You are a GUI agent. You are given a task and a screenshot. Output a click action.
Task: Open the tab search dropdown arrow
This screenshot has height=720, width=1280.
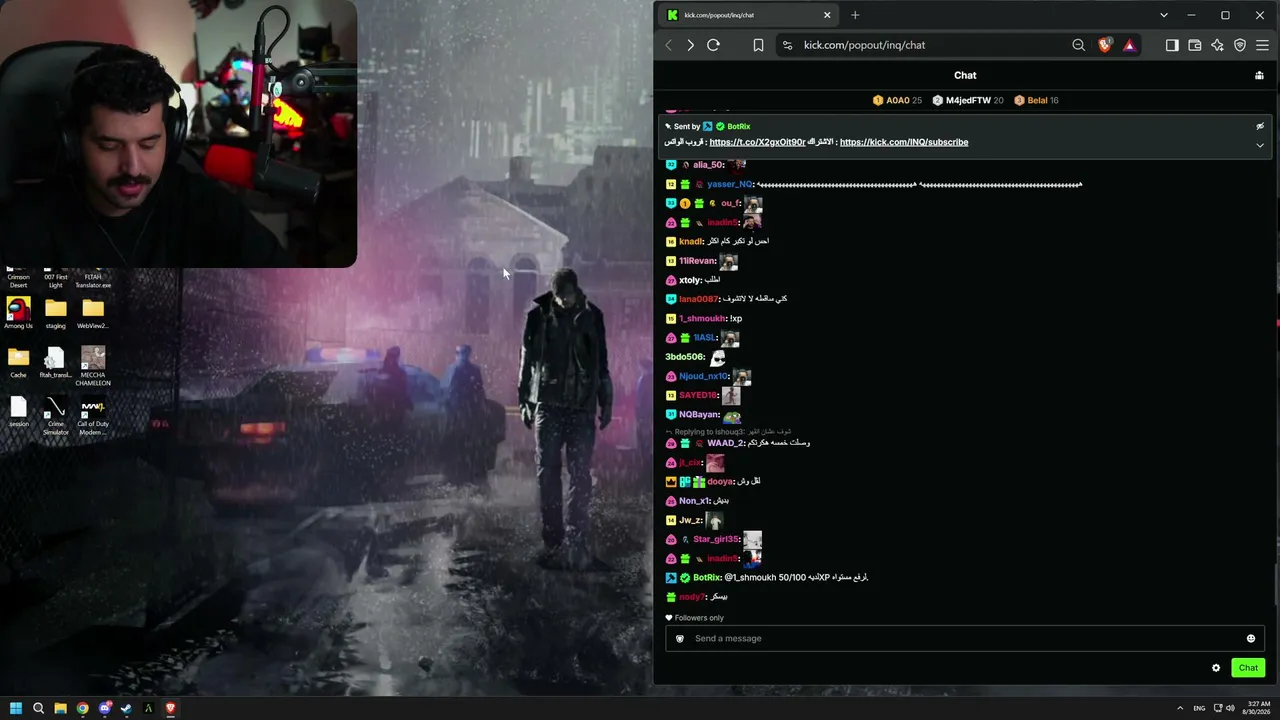(1163, 15)
